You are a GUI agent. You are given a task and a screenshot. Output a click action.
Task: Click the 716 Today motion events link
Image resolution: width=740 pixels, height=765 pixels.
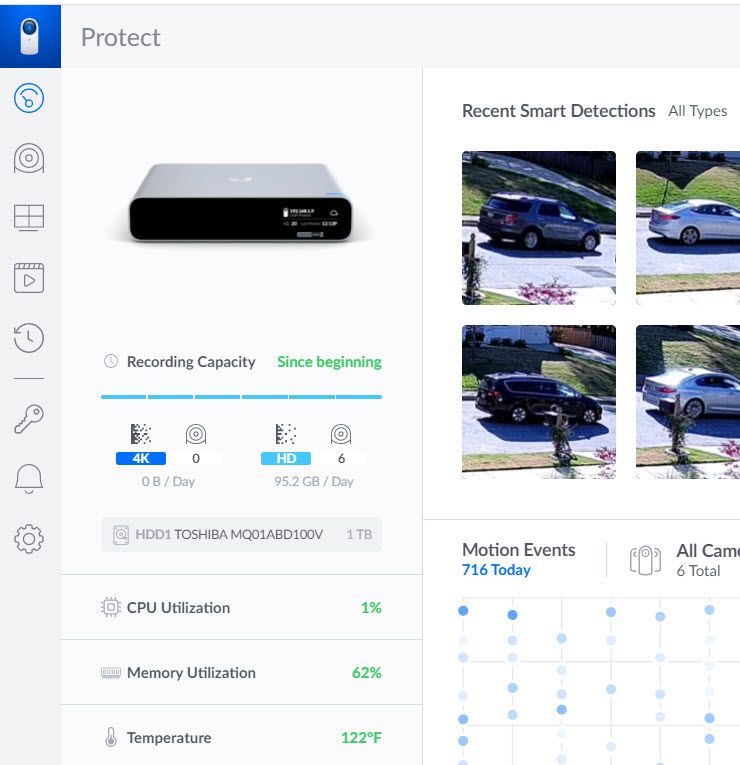(x=496, y=570)
